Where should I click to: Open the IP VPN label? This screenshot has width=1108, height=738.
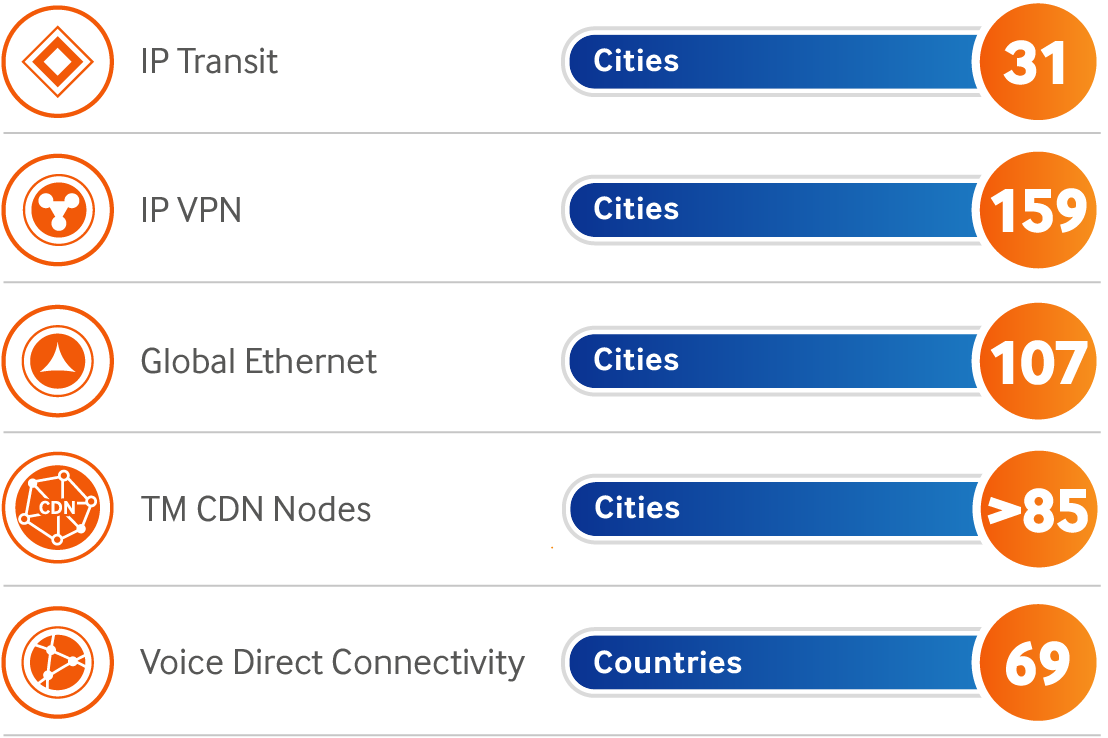191,211
